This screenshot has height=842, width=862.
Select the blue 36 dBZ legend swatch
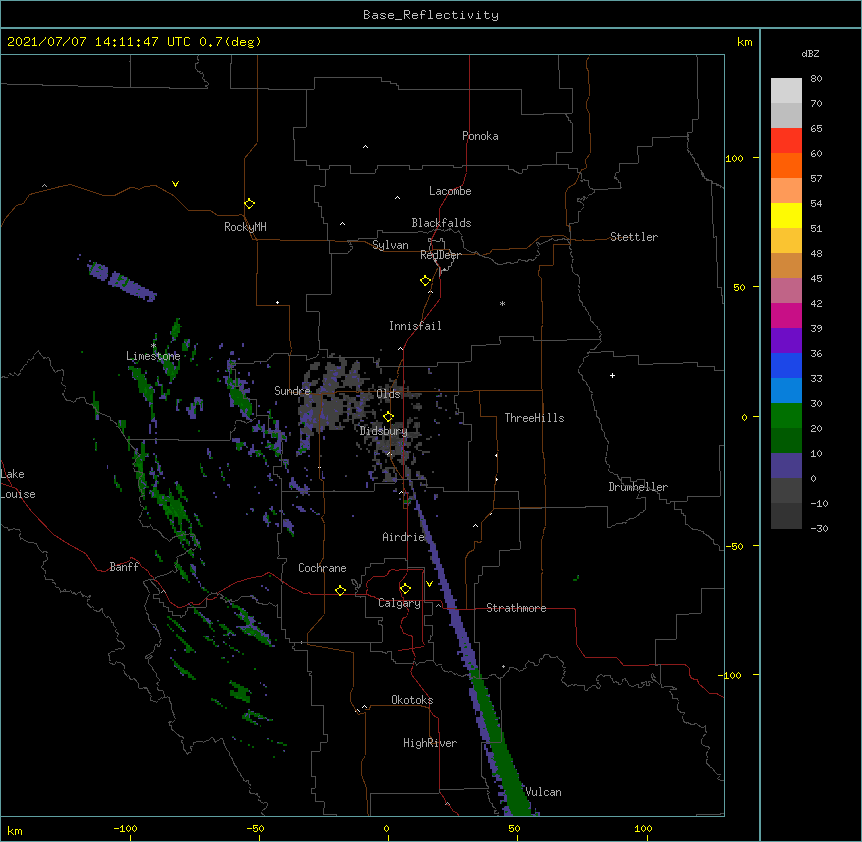point(786,365)
